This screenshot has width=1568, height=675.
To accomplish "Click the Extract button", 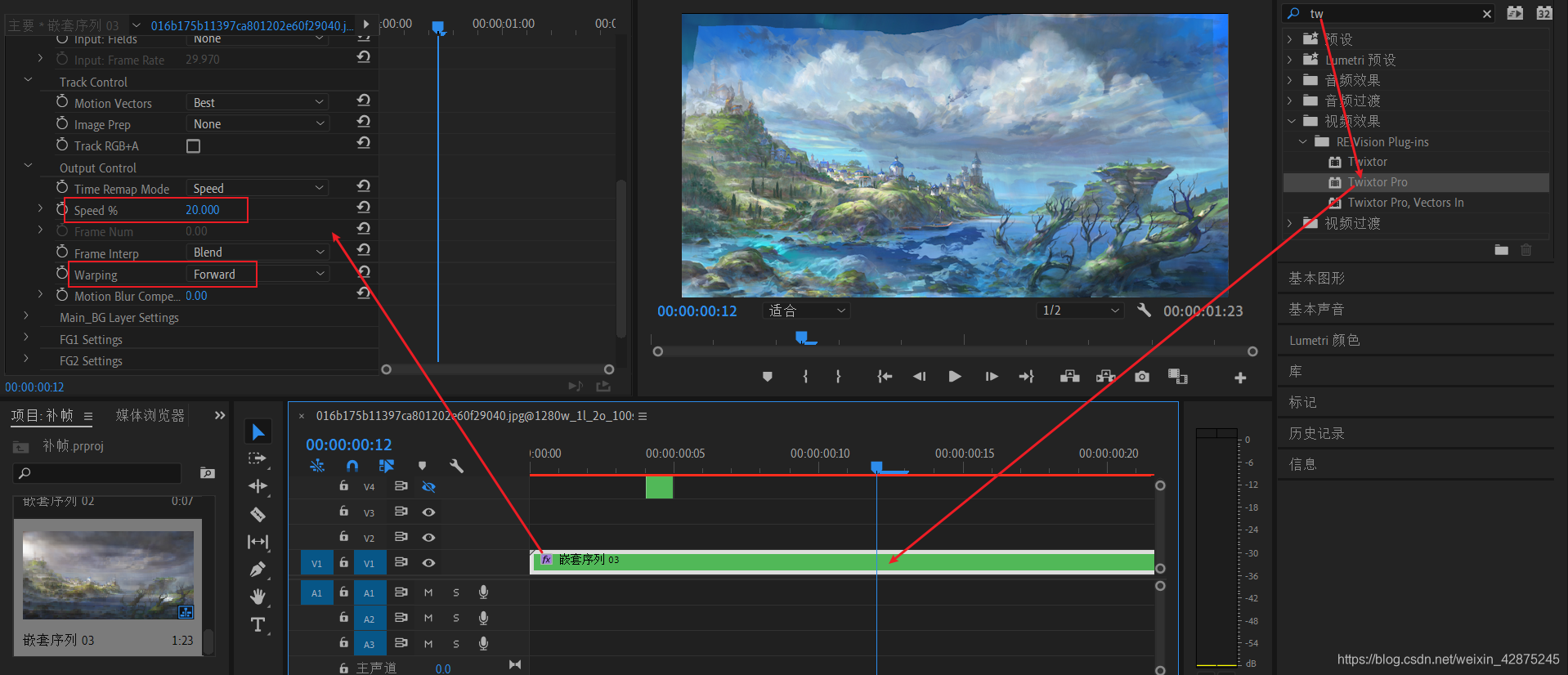I will click(1105, 377).
